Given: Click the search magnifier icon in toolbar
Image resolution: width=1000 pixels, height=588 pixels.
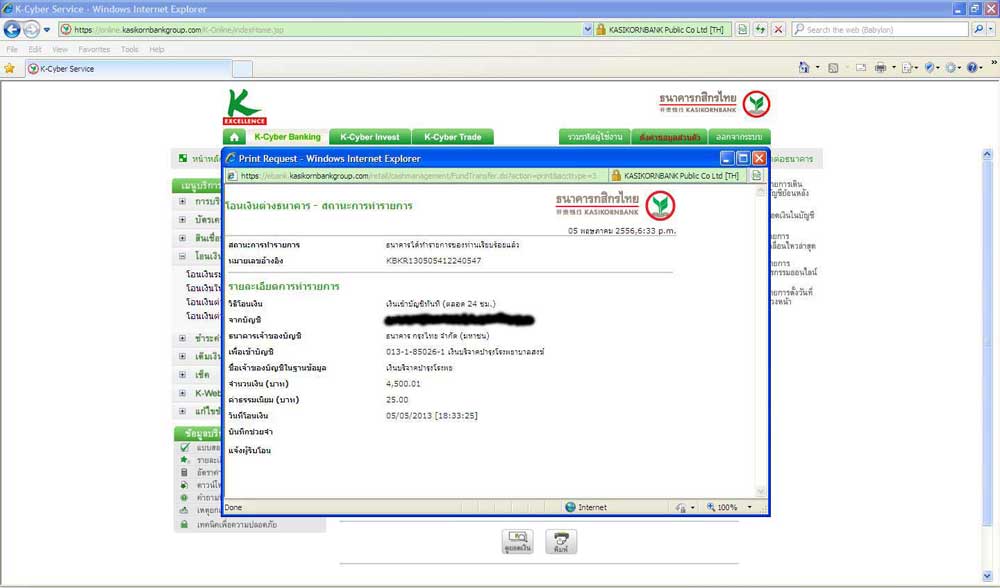Looking at the screenshot, I should [x=978, y=30].
